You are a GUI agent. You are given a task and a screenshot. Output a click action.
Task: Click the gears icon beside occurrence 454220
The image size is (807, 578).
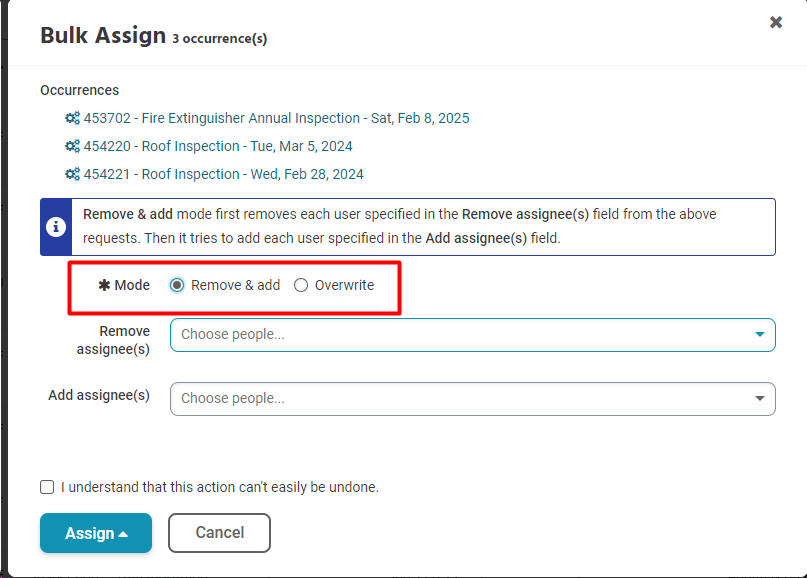73,146
